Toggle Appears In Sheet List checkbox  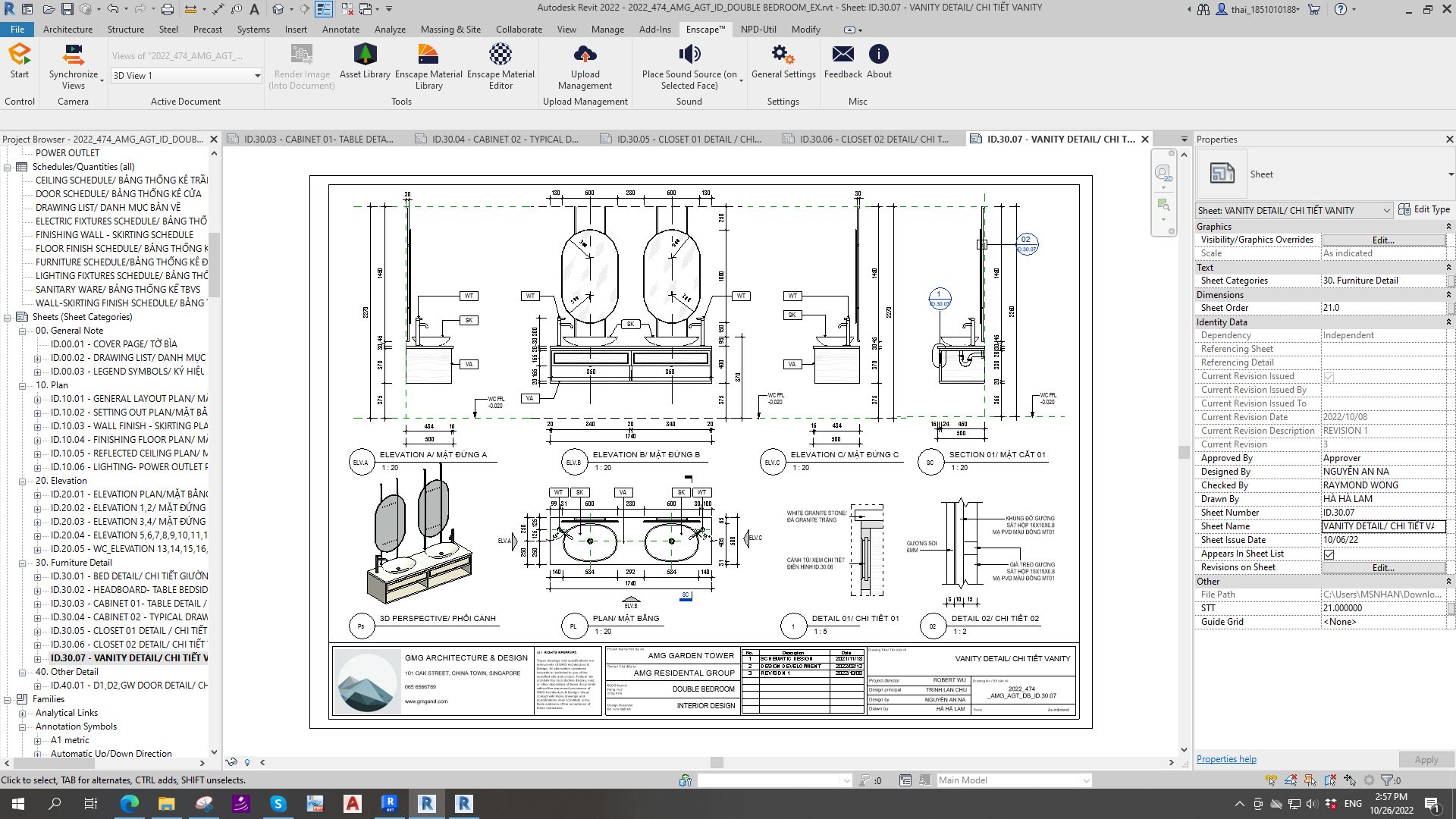coord(1329,554)
